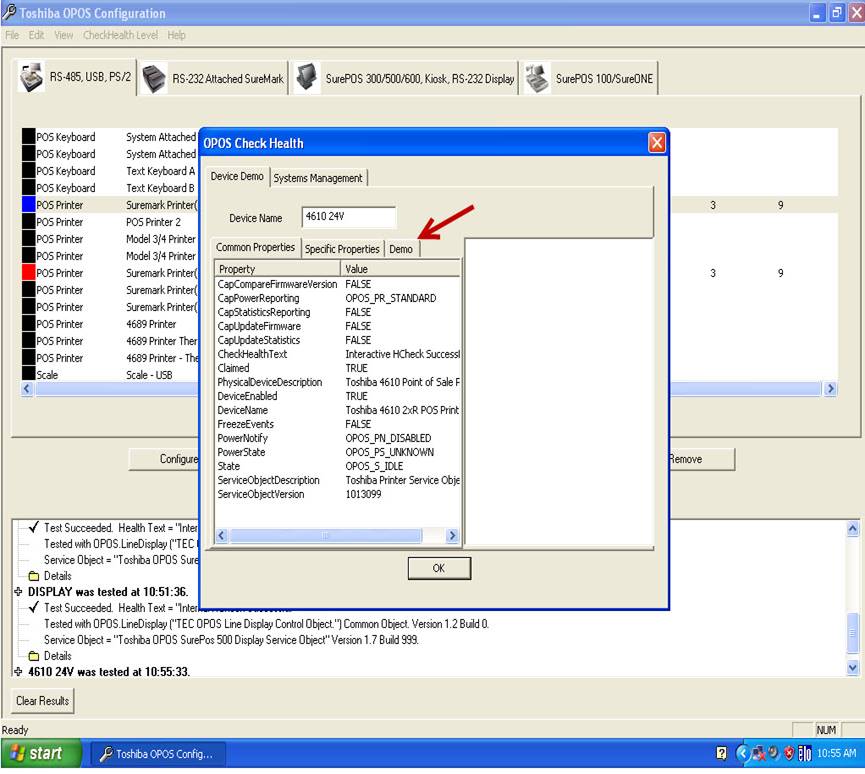The height and width of the screenshot is (774, 865).
Task: Click the Details folder icon under DISPLAY test
Action: click(x=34, y=656)
